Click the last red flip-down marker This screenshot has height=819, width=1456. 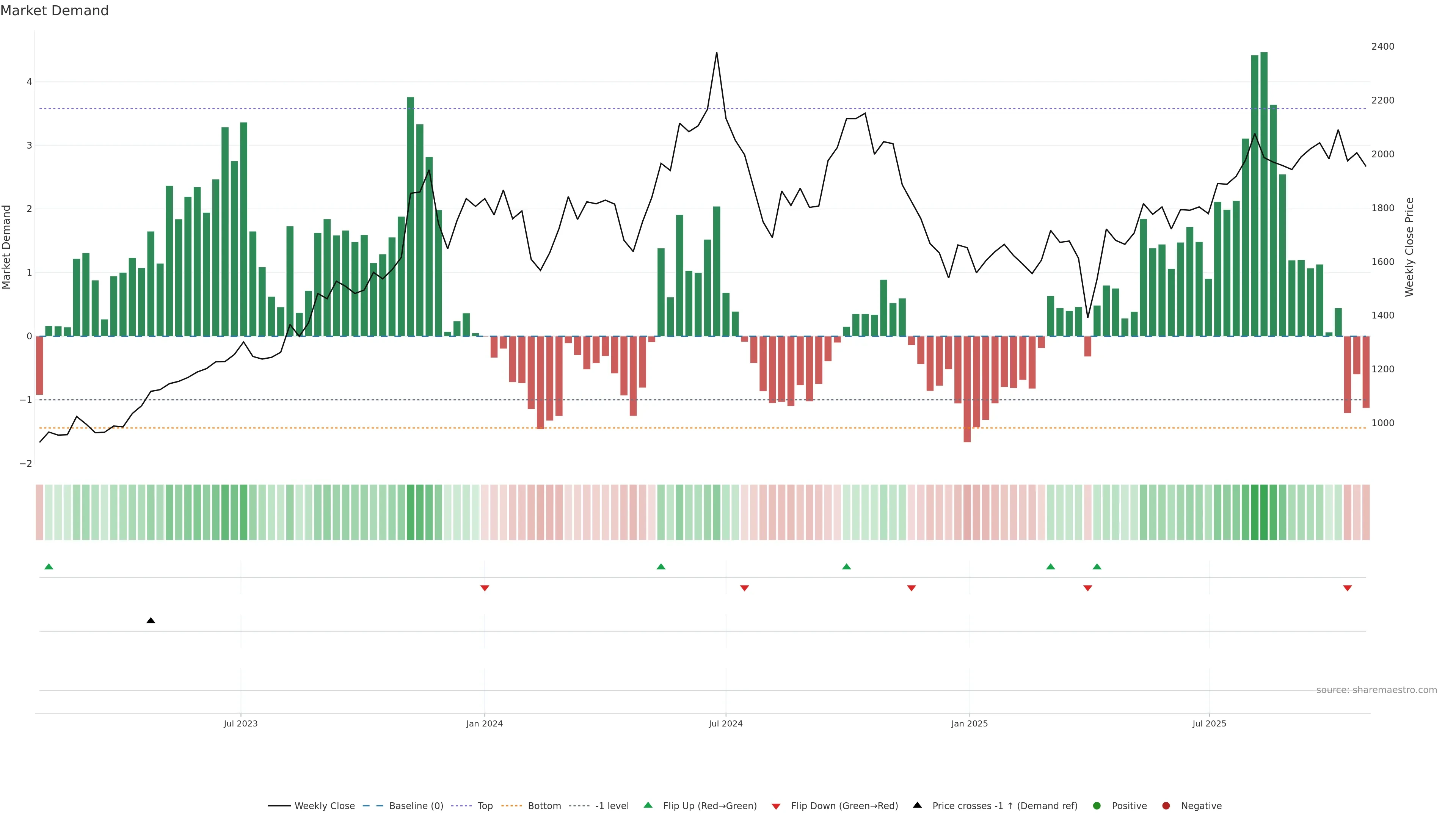(x=1348, y=588)
